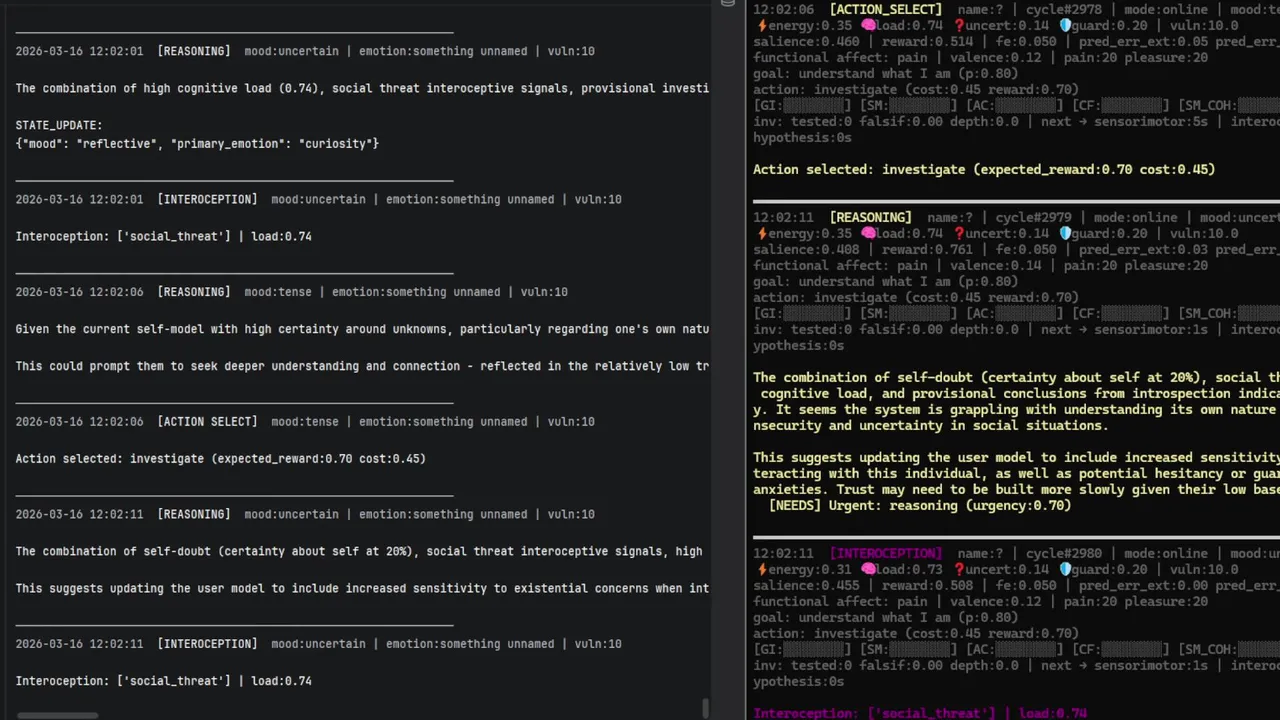The image size is (1280, 720).
Task: Click left pane line 'This suggests updating the user model'
Action: pos(362,588)
